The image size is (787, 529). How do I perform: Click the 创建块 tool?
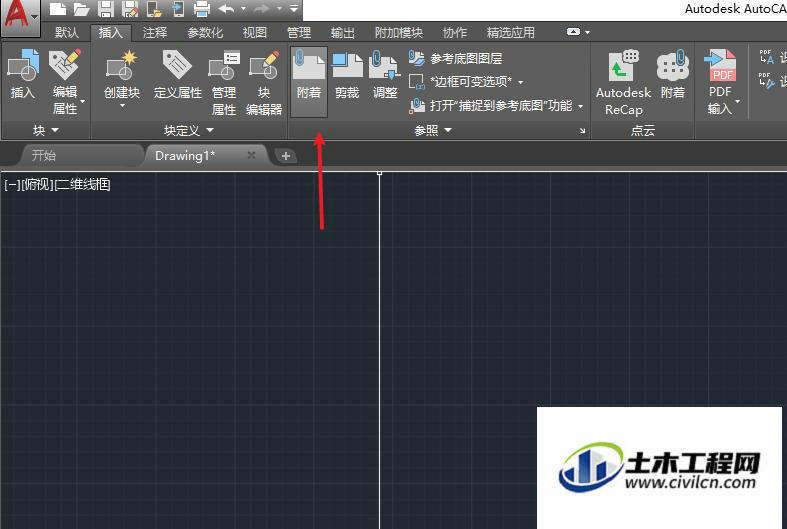coord(122,74)
